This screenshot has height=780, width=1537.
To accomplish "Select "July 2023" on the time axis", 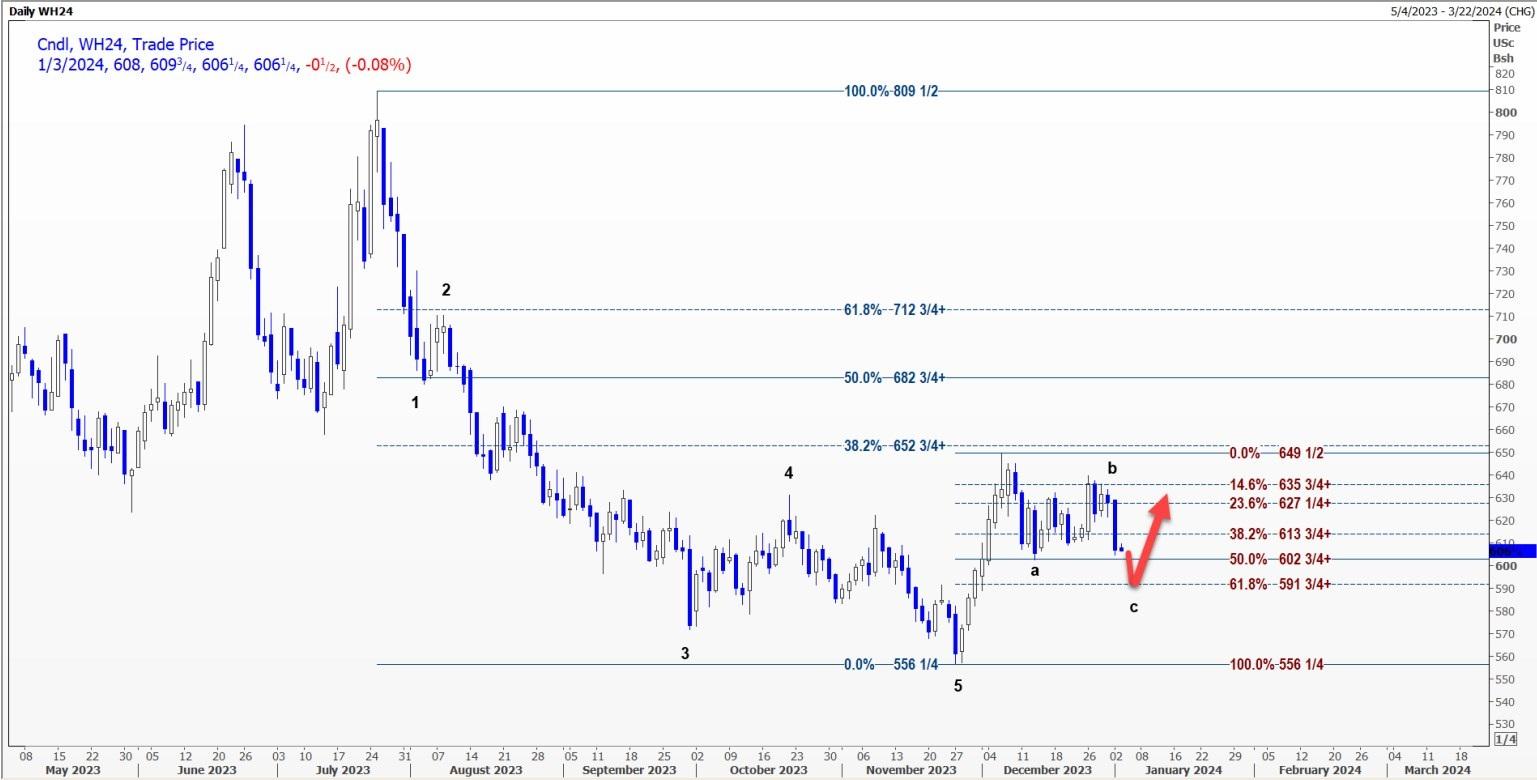I will [342, 770].
